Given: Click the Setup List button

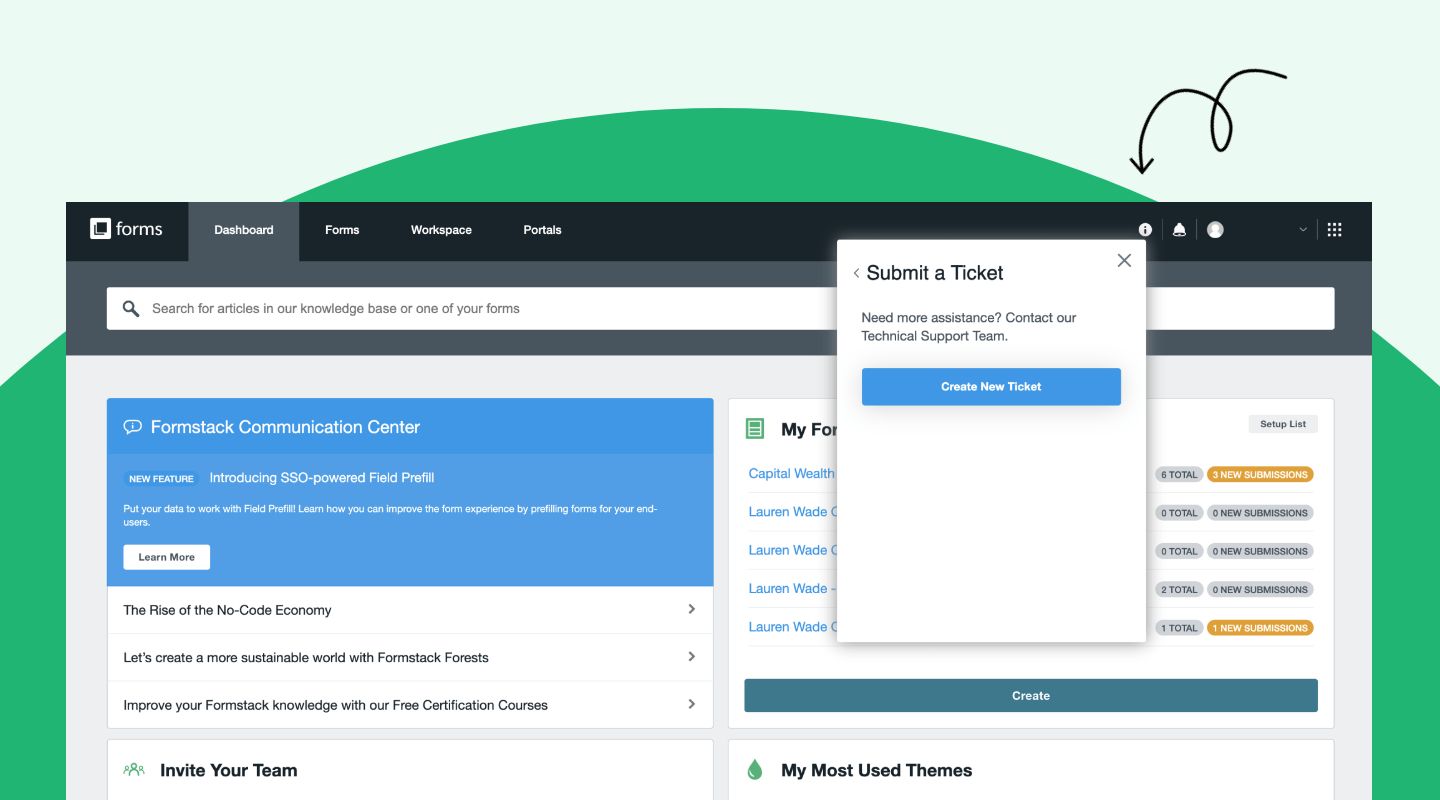Looking at the screenshot, I should 1283,423.
